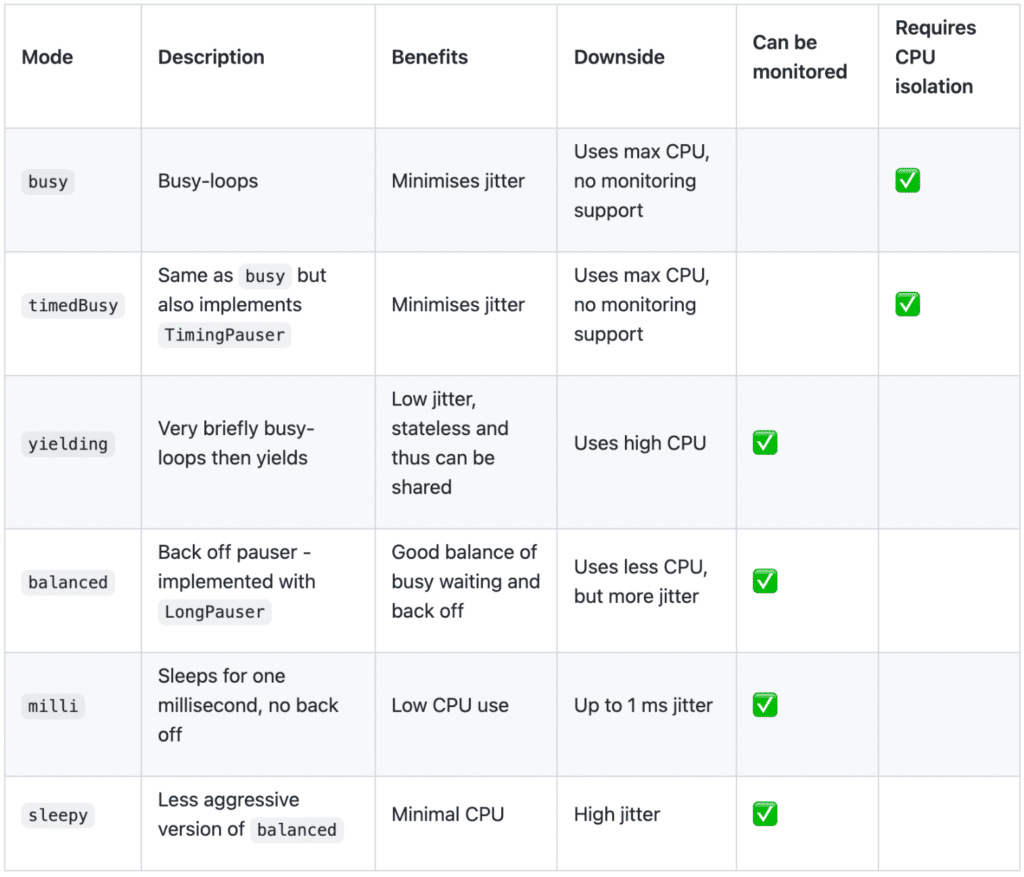
Task: Click the sleepy row monitored checkmark
Action: (x=765, y=814)
